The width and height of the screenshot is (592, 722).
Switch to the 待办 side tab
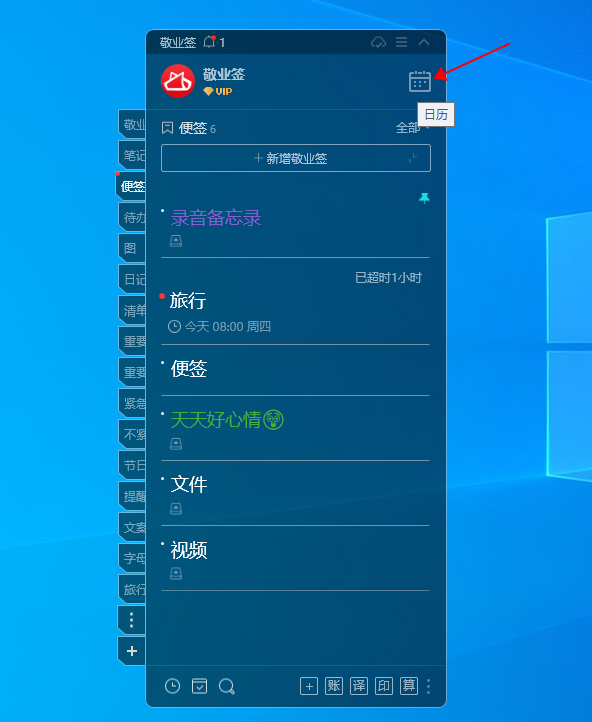tap(132, 217)
